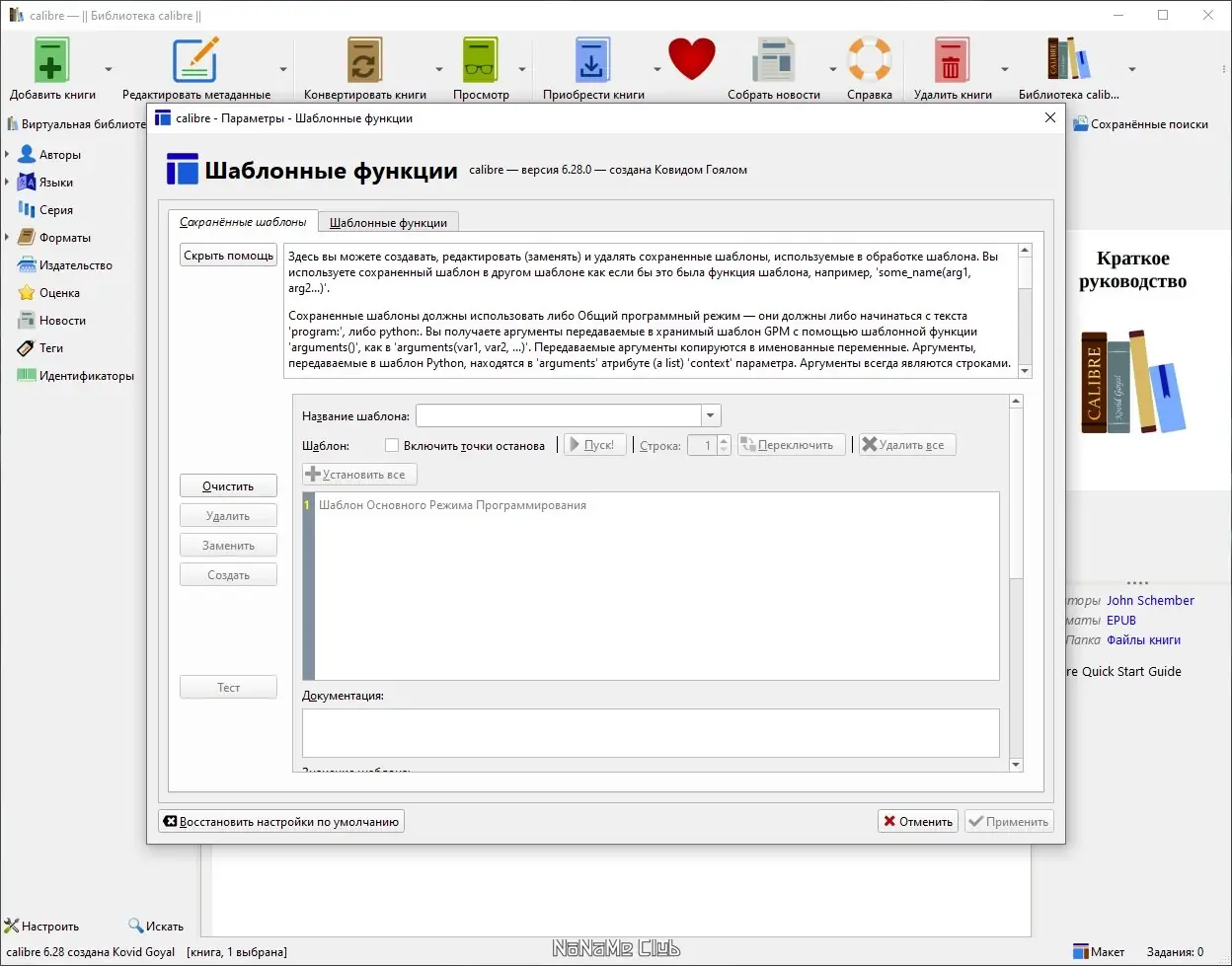Increase the line number spinner
Image resolution: width=1232 pixels, height=966 pixels.
coord(724,440)
